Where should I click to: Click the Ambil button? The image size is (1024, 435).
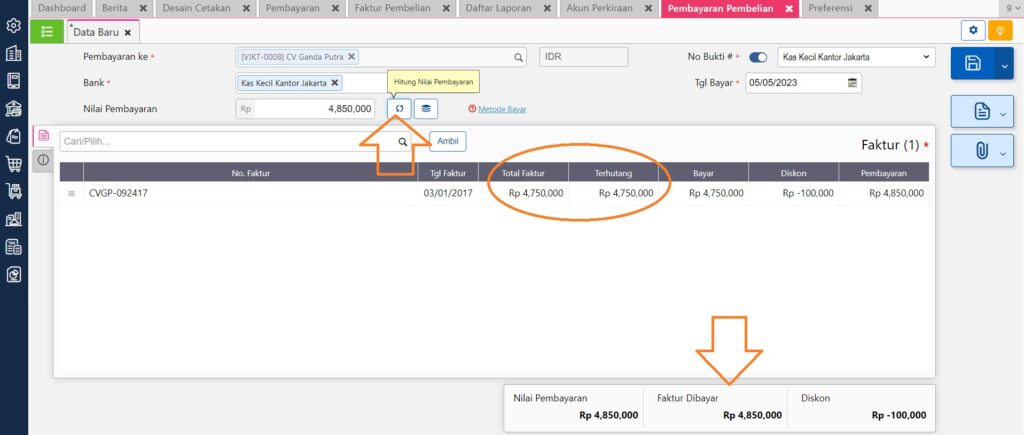click(x=447, y=142)
